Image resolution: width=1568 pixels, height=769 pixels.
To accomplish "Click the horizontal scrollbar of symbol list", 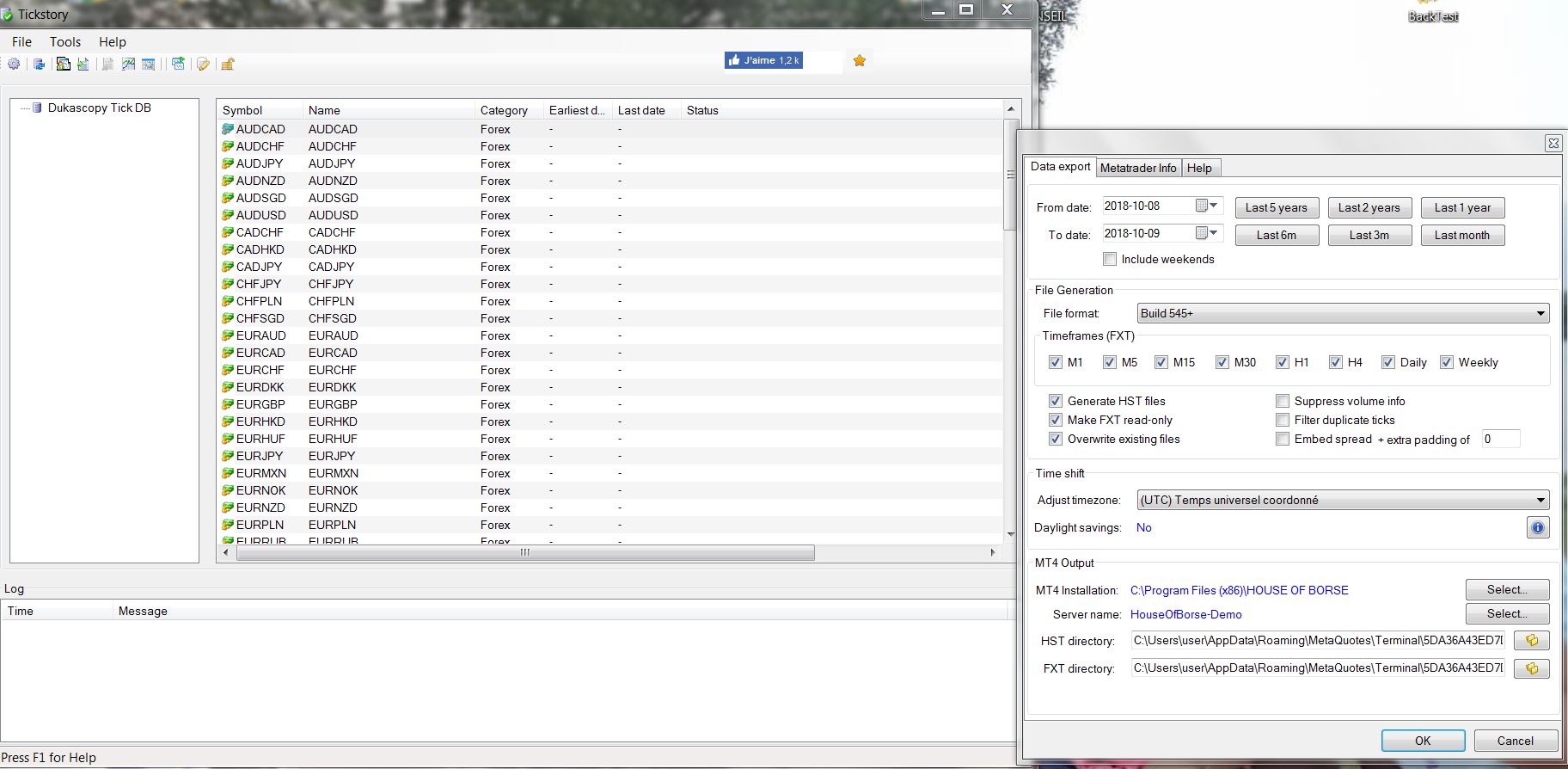I will 525,552.
